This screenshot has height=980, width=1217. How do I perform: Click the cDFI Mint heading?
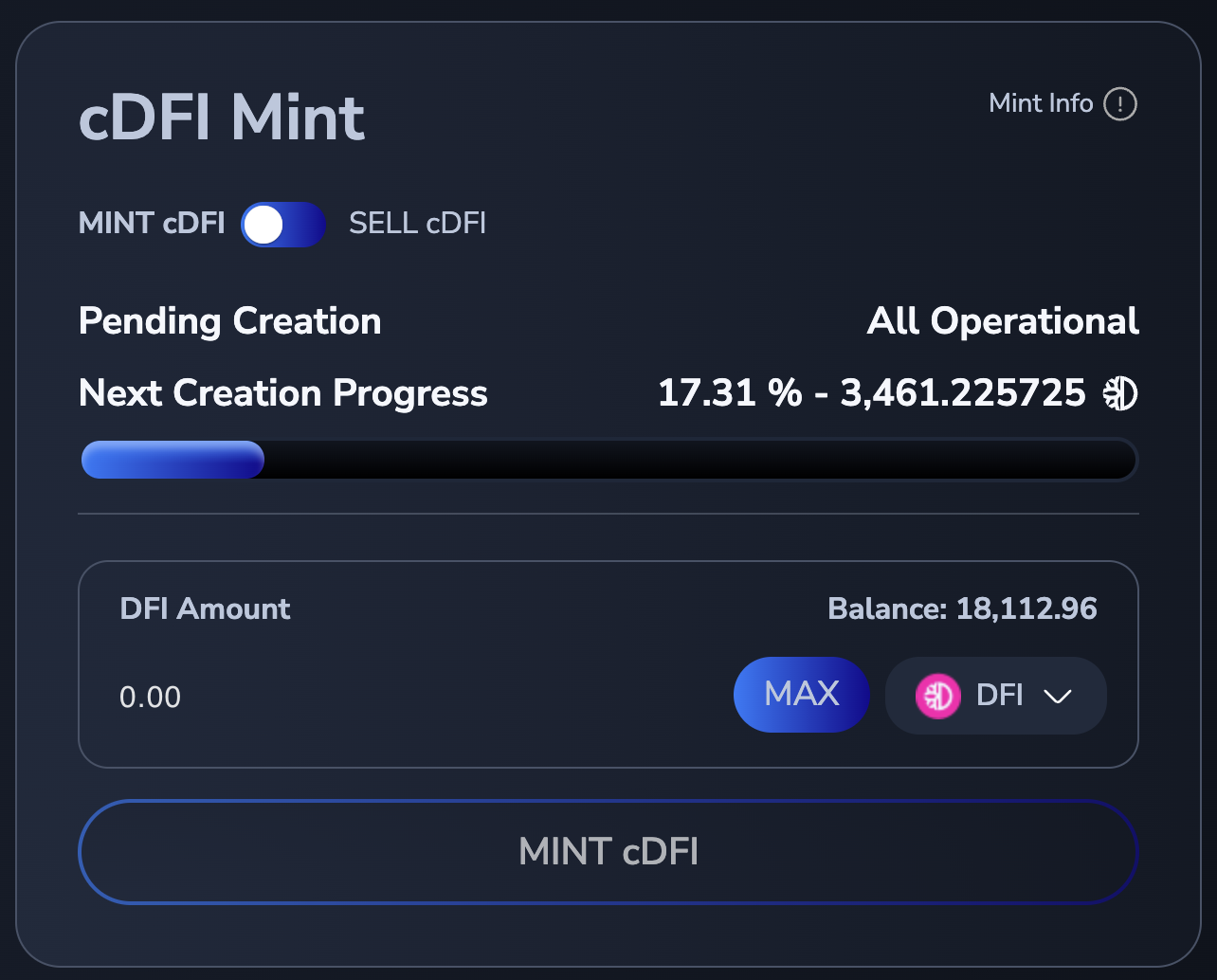point(222,118)
